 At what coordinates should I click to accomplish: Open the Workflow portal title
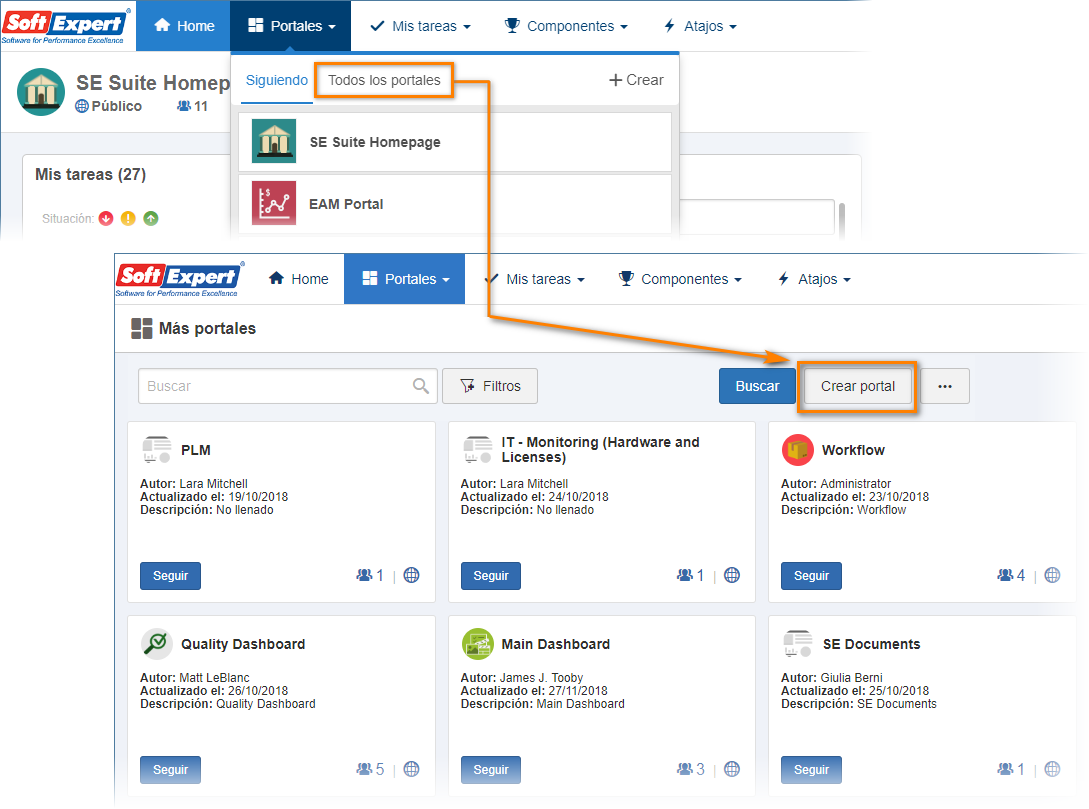pyautogui.click(x=853, y=450)
